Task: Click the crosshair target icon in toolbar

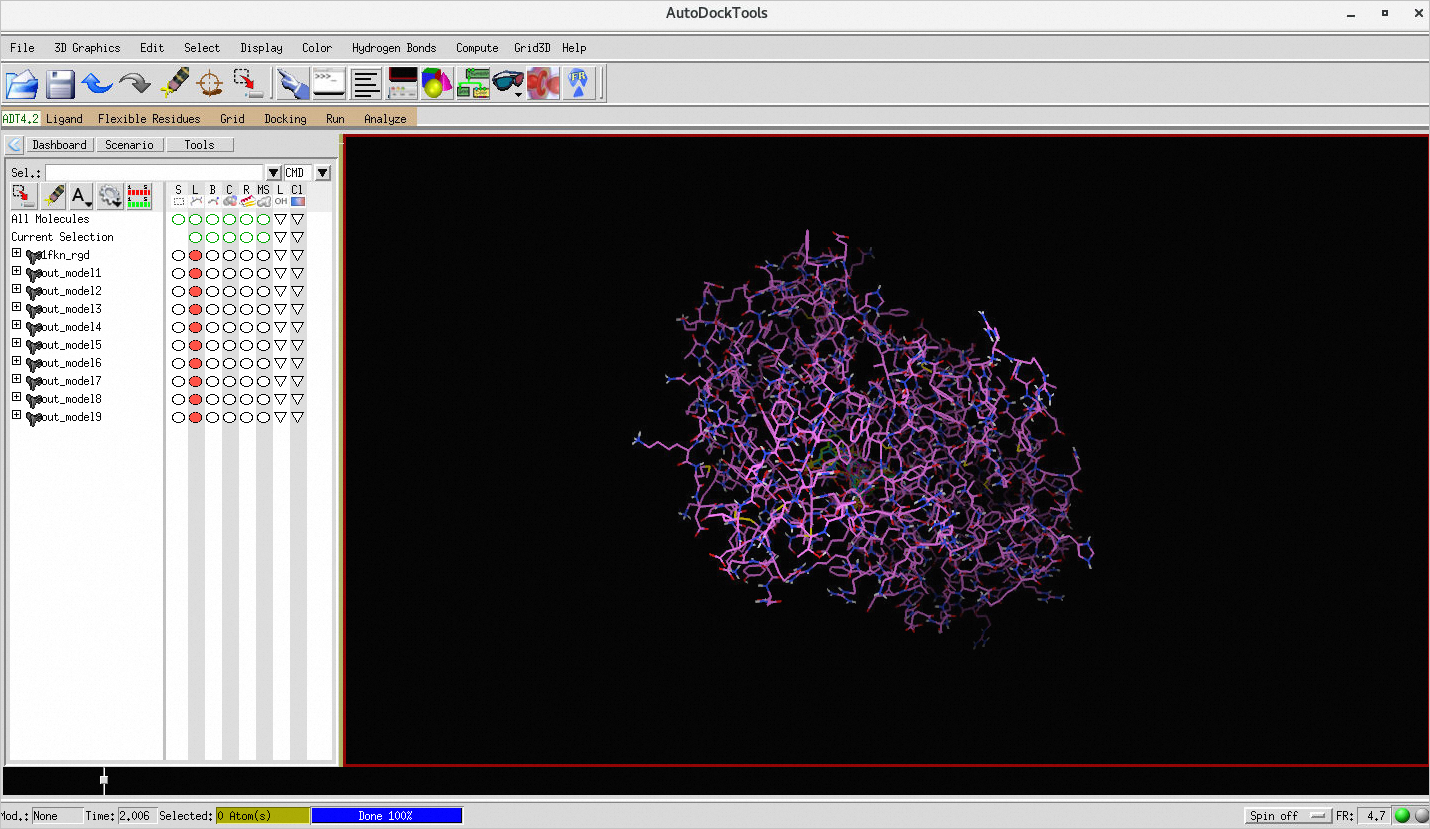Action: point(209,83)
